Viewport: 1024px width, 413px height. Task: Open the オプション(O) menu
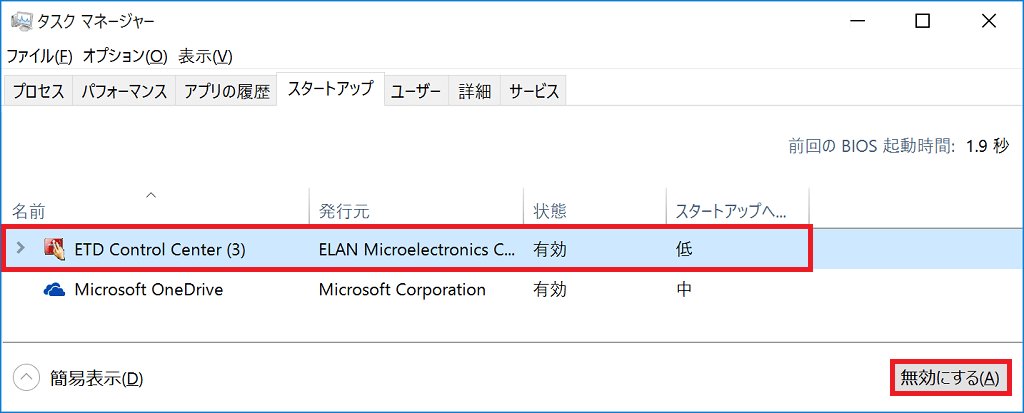(125, 56)
